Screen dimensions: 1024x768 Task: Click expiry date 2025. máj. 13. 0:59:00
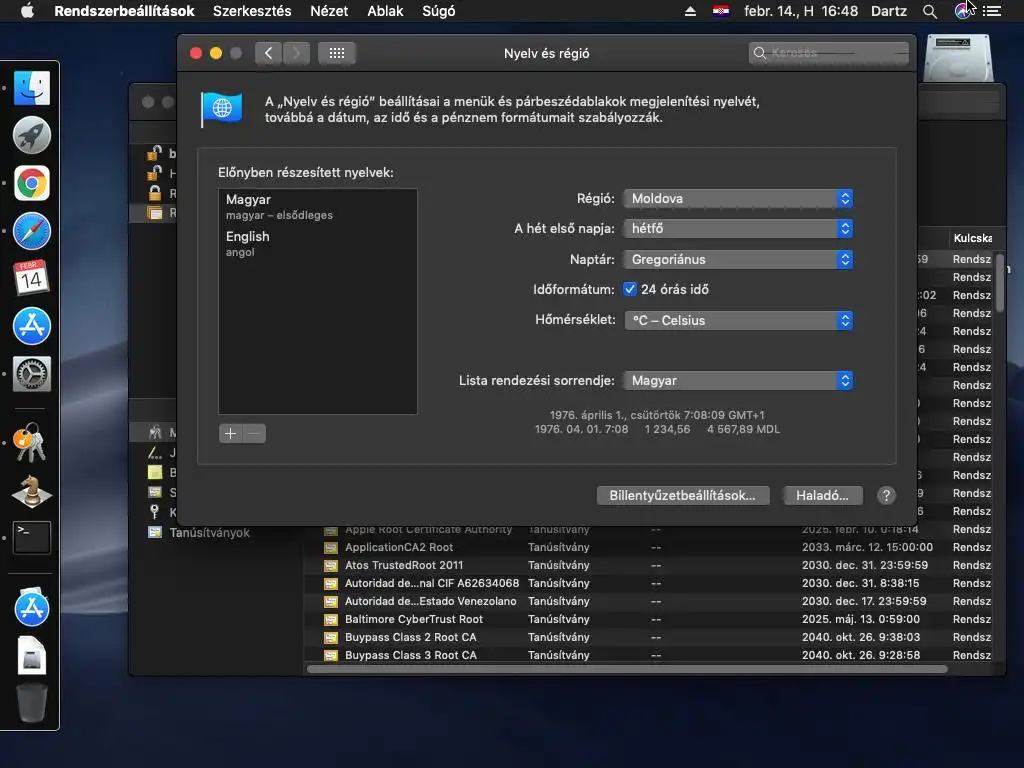tap(861, 619)
